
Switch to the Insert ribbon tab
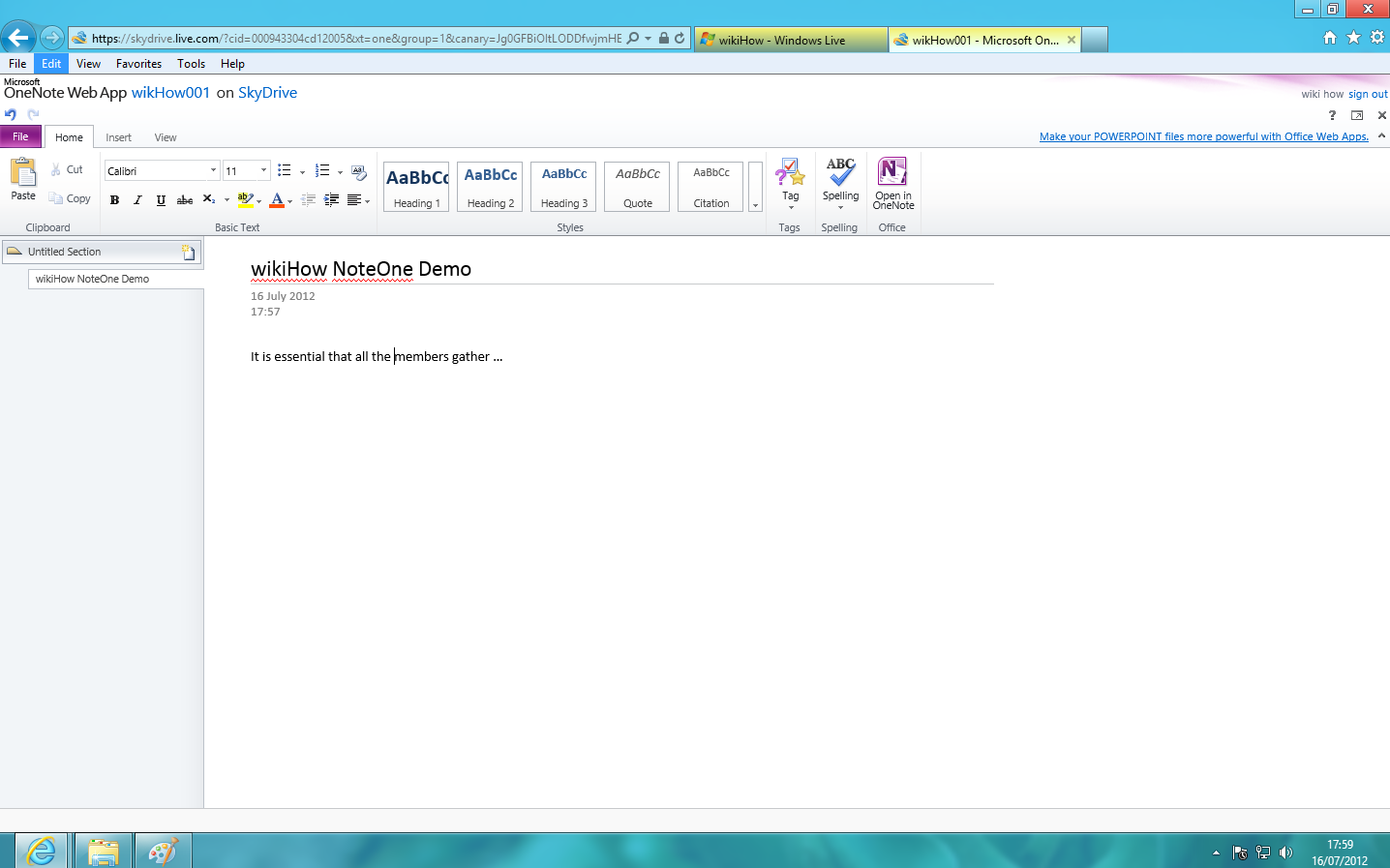point(118,137)
